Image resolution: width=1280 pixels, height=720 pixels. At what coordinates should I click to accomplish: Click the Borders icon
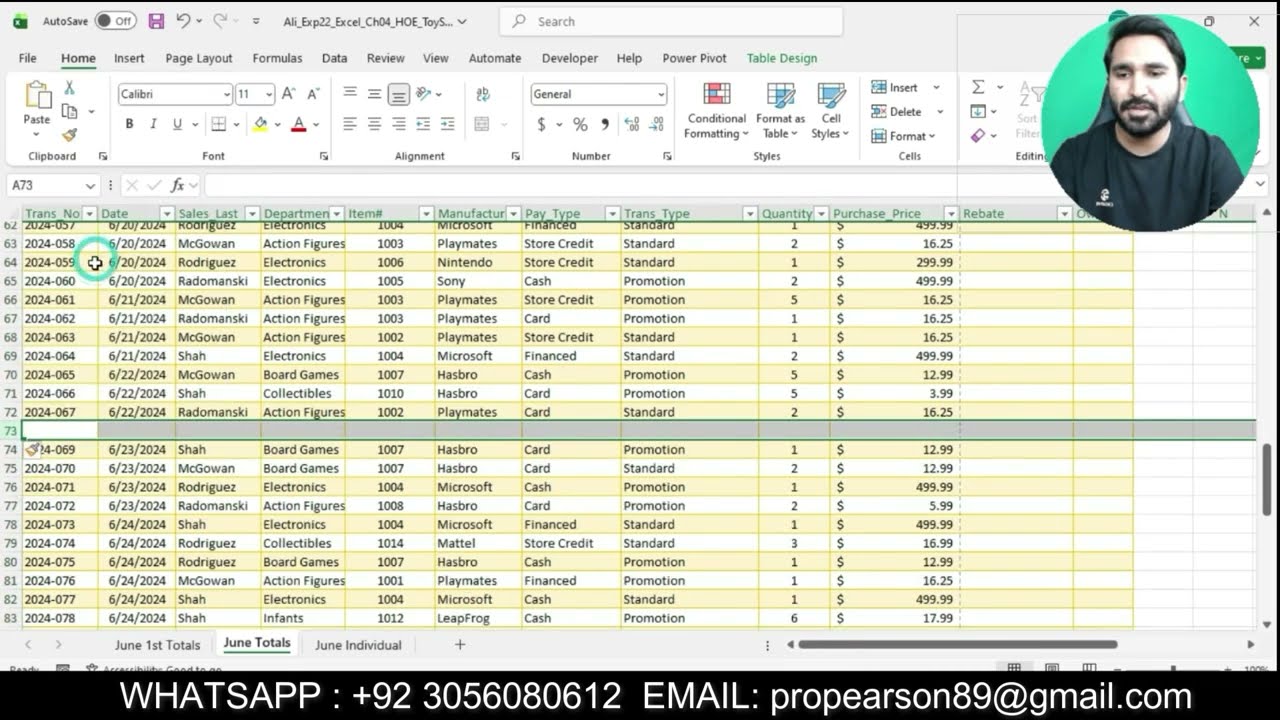click(x=218, y=124)
